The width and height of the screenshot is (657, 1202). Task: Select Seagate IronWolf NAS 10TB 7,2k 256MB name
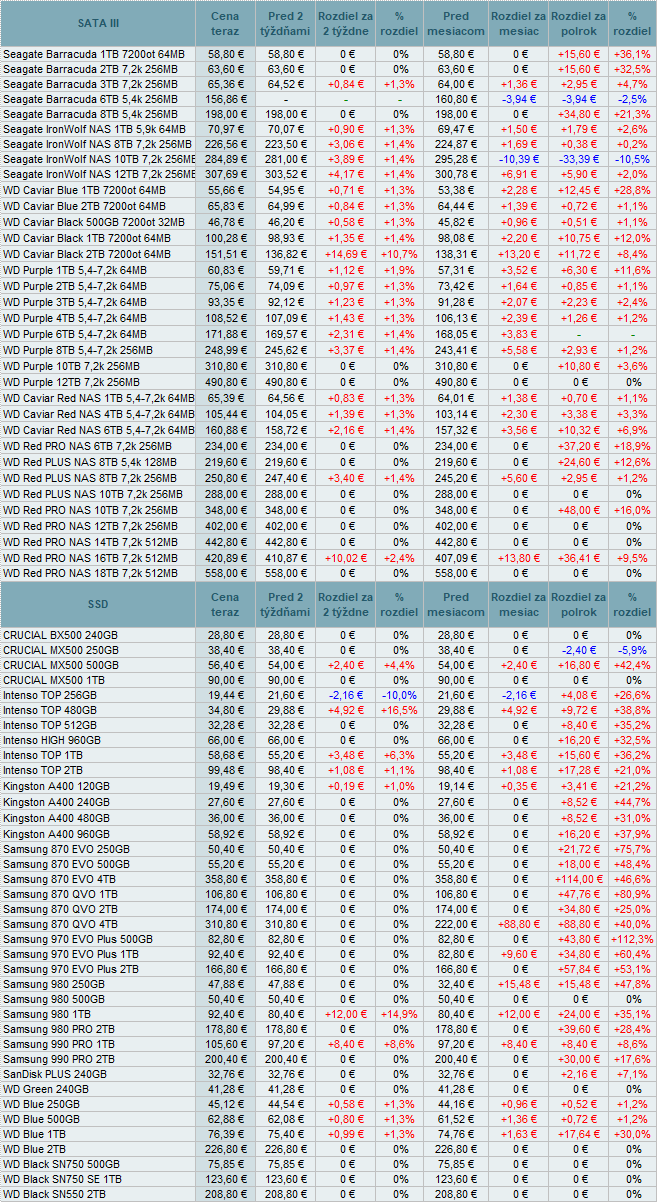click(x=99, y=159)
